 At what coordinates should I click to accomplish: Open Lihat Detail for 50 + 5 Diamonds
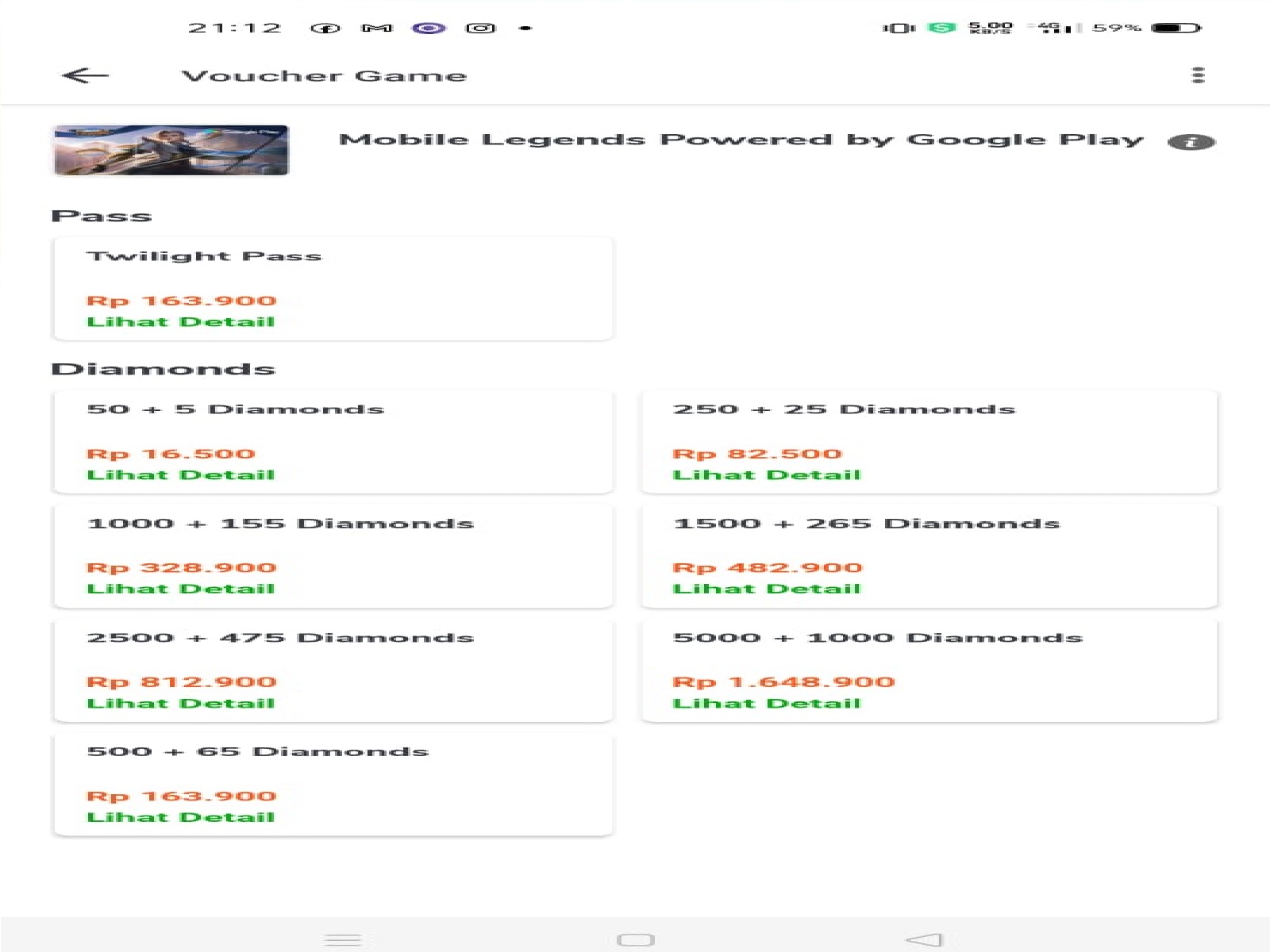point(181,474)
